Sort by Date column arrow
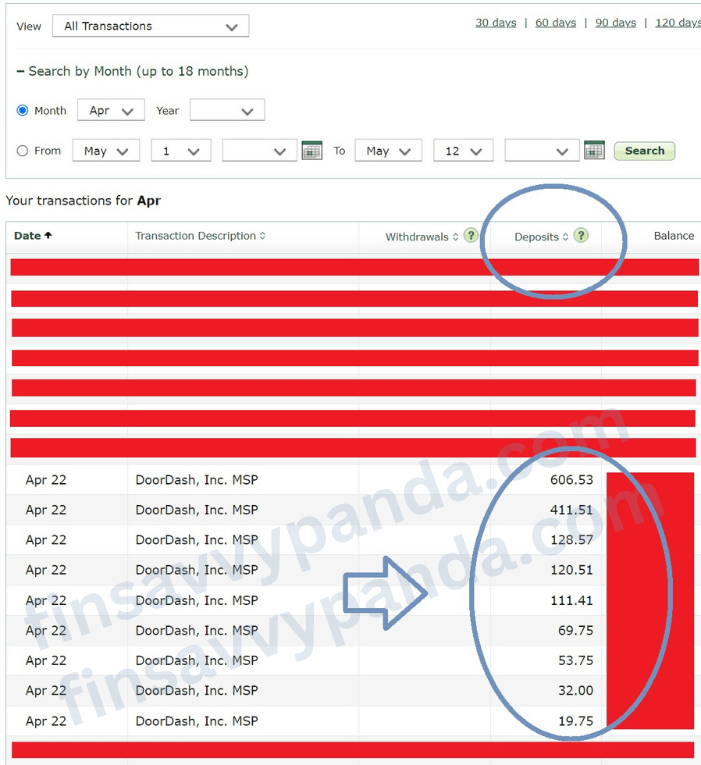This screenshot has height=765, width=701. 48,235
